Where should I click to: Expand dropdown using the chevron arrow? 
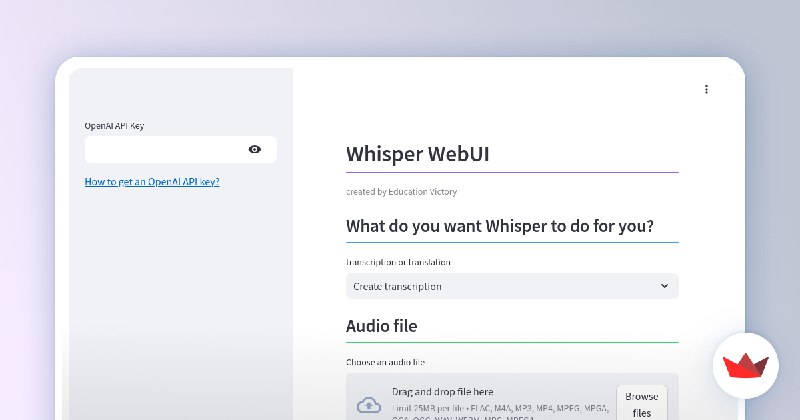click(x=665, y=286)
